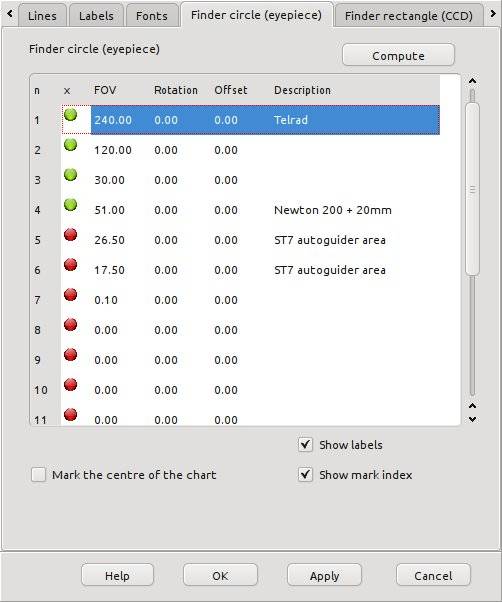502x602 pixels.
Task: Click the vertical scrollbar thumb of the table
Action: (x=472, y=189)
